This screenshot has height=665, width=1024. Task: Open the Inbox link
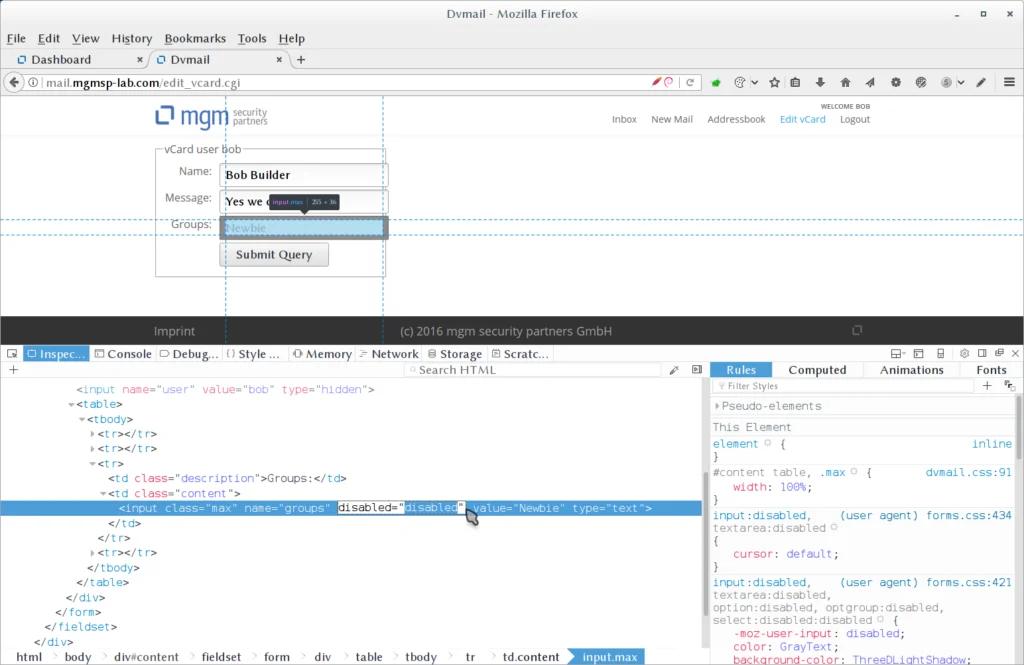pyautogui.click(x=624, y=119)
